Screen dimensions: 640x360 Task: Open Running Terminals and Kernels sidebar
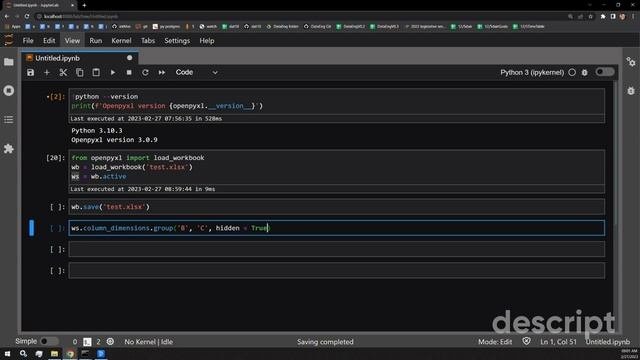click(x=9, y=91)
